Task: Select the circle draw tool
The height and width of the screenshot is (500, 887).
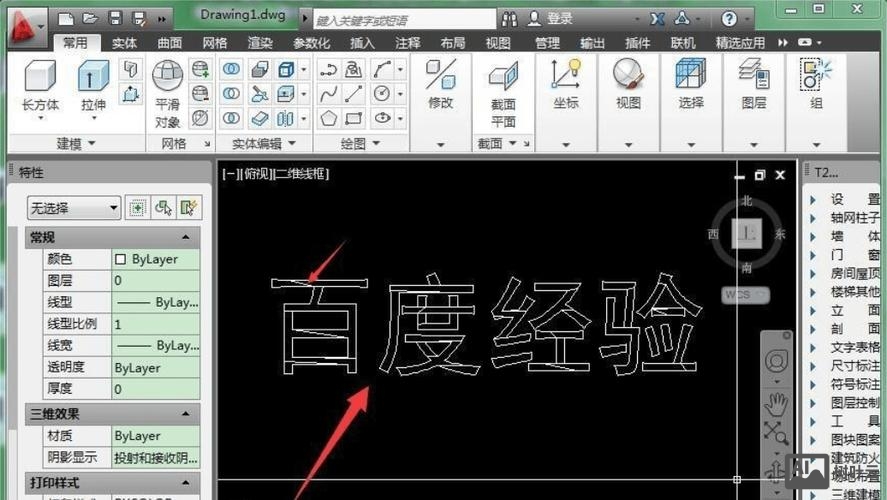Action: pos(382,94)
